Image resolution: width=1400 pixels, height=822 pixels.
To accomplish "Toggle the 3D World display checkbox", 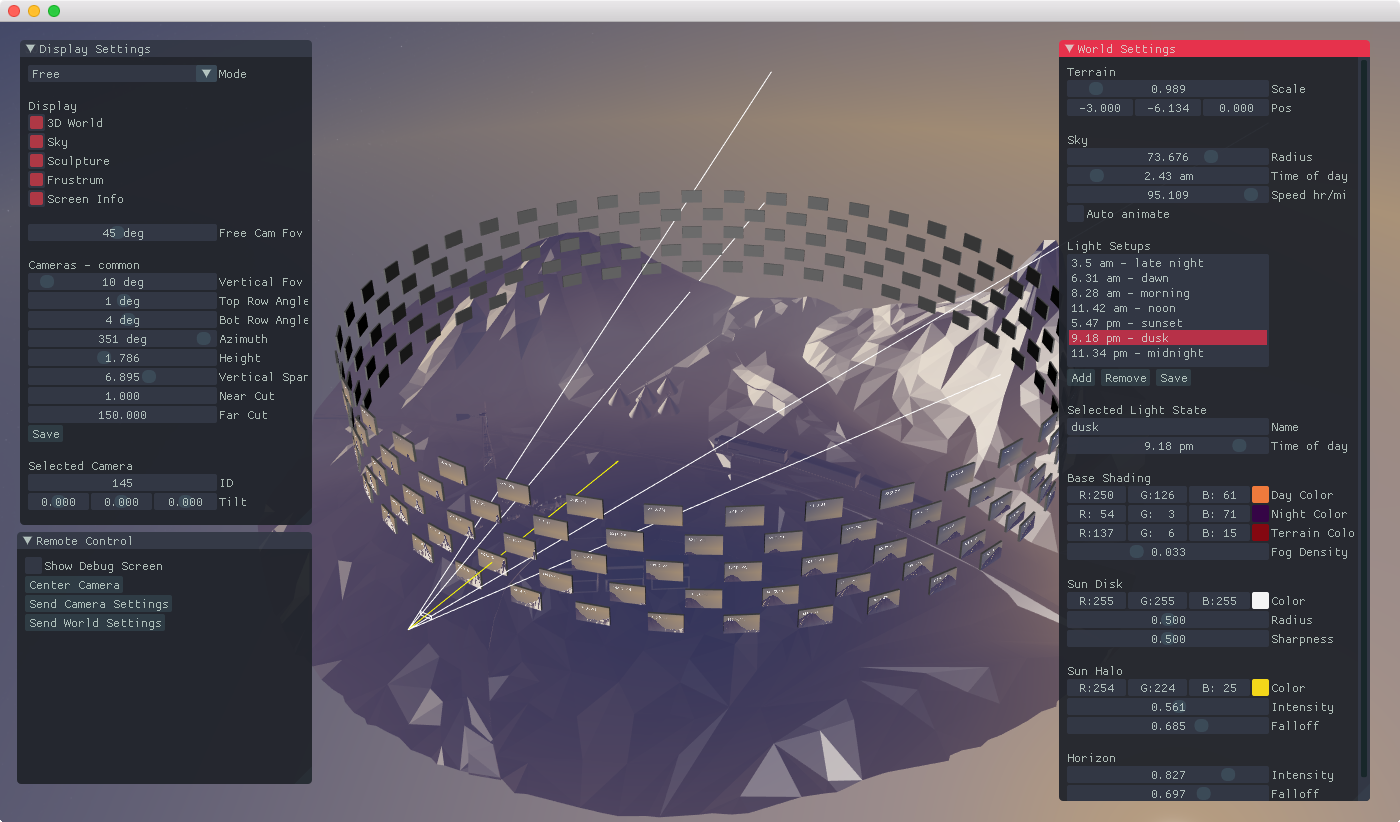I will pyautogui.click(x=36, y=123).
